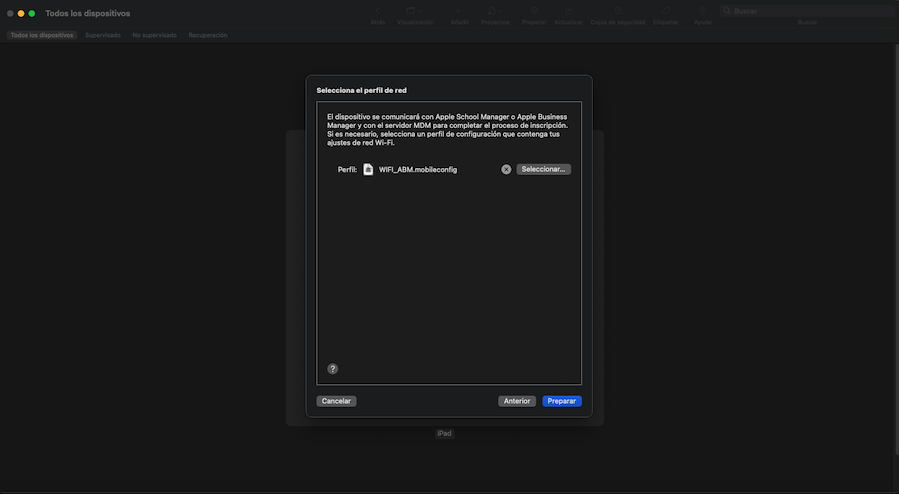Remove the selected WIFI_ABM profile (x icon)
The width and height of the screenshot is (899, 494).
[506, 170]
